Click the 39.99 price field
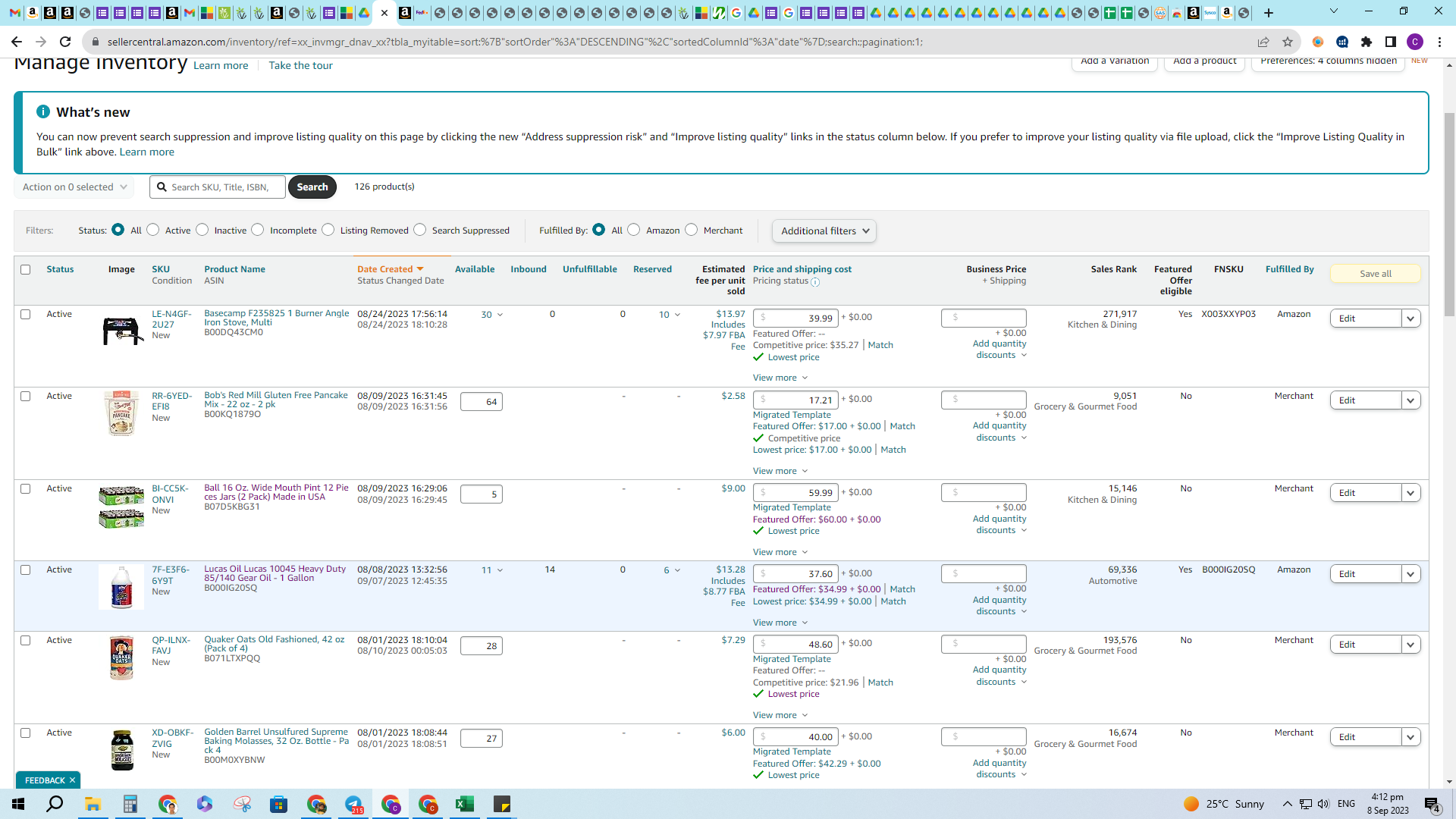1456x819 pixels. (x=795, y=318)
